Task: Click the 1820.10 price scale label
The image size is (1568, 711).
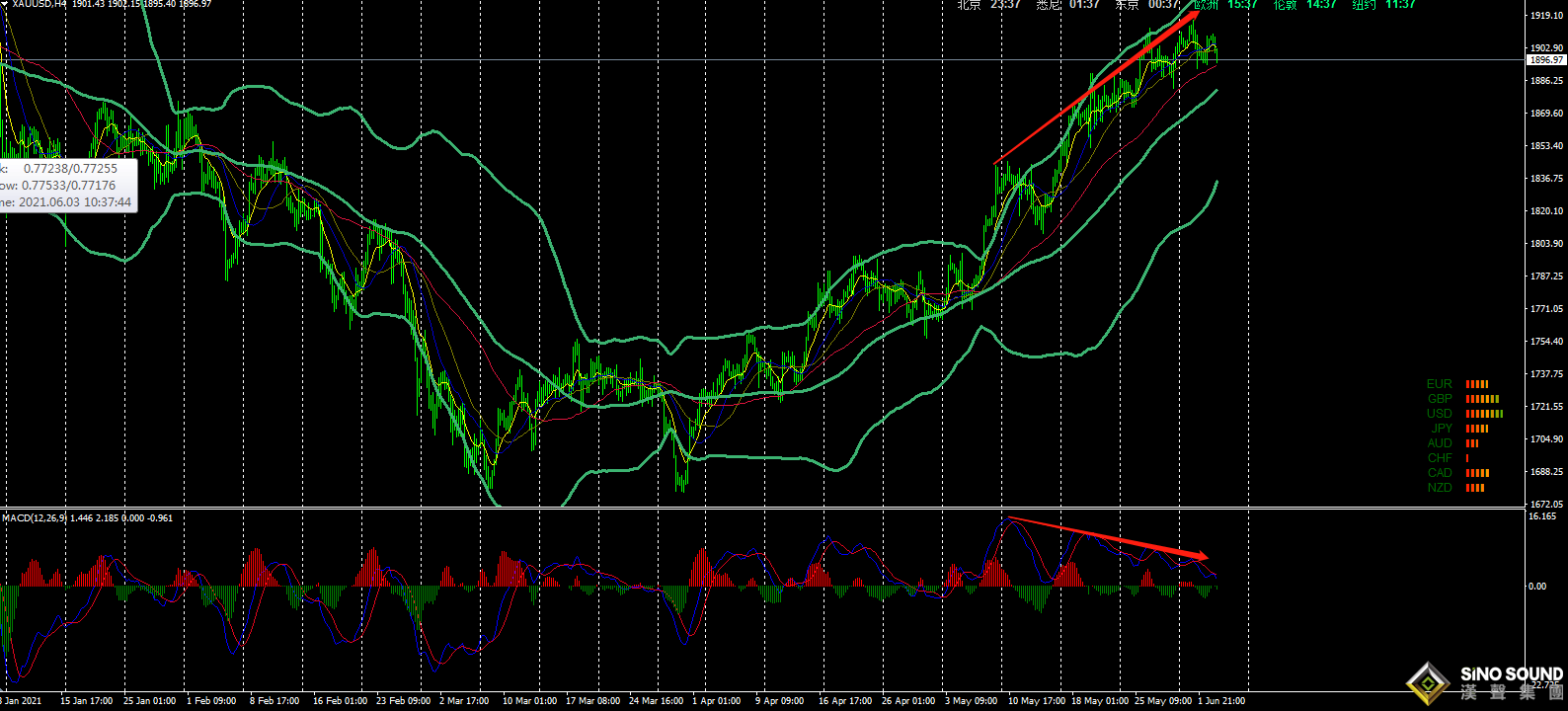Action: [1546, 211]
